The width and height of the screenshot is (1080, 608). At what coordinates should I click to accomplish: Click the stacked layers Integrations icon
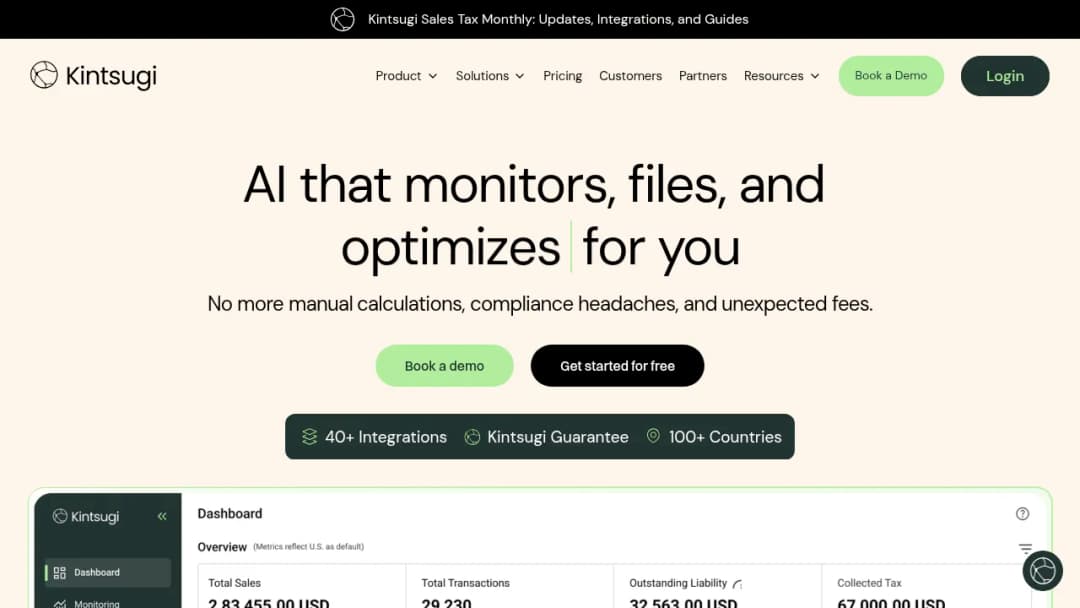[309, 437]
